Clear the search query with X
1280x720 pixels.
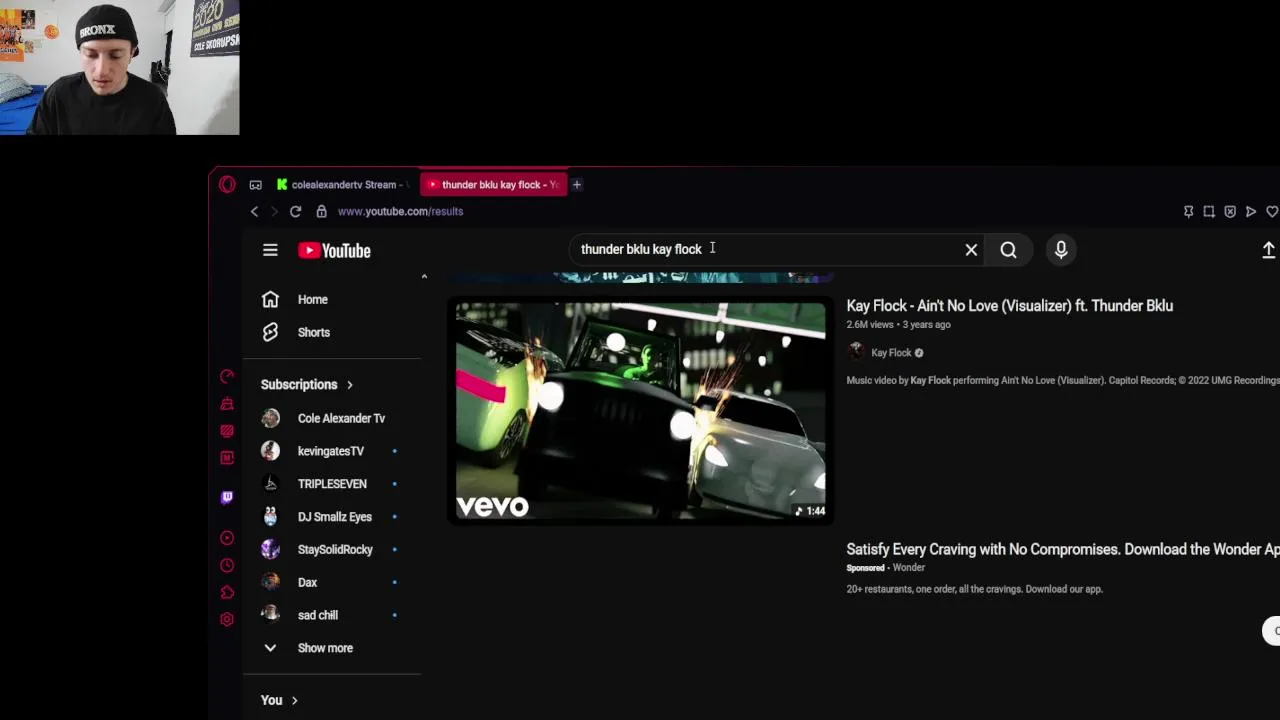coord(971,250)
